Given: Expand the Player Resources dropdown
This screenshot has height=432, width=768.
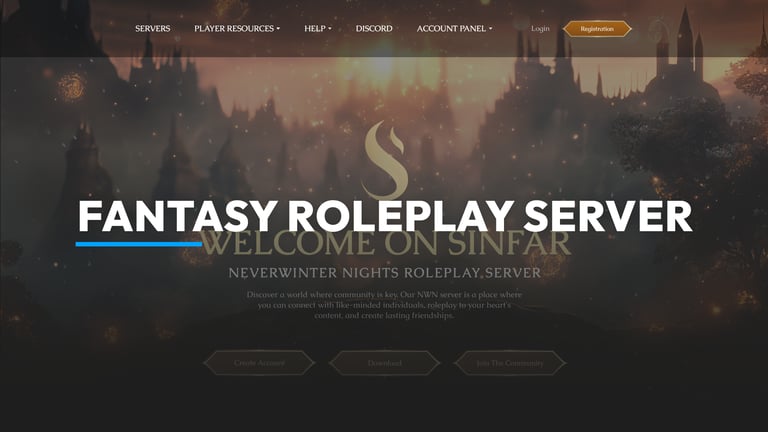Looking at the screenshot, I should point(237,28).
